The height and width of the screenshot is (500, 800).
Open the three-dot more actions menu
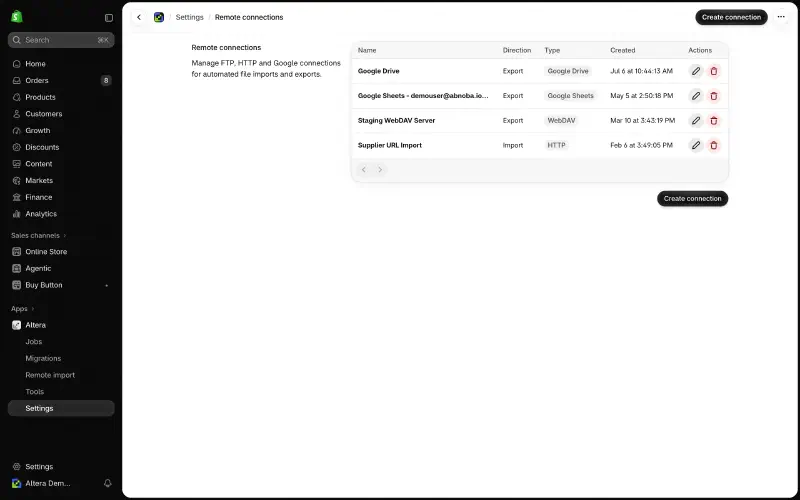point(781,17)
